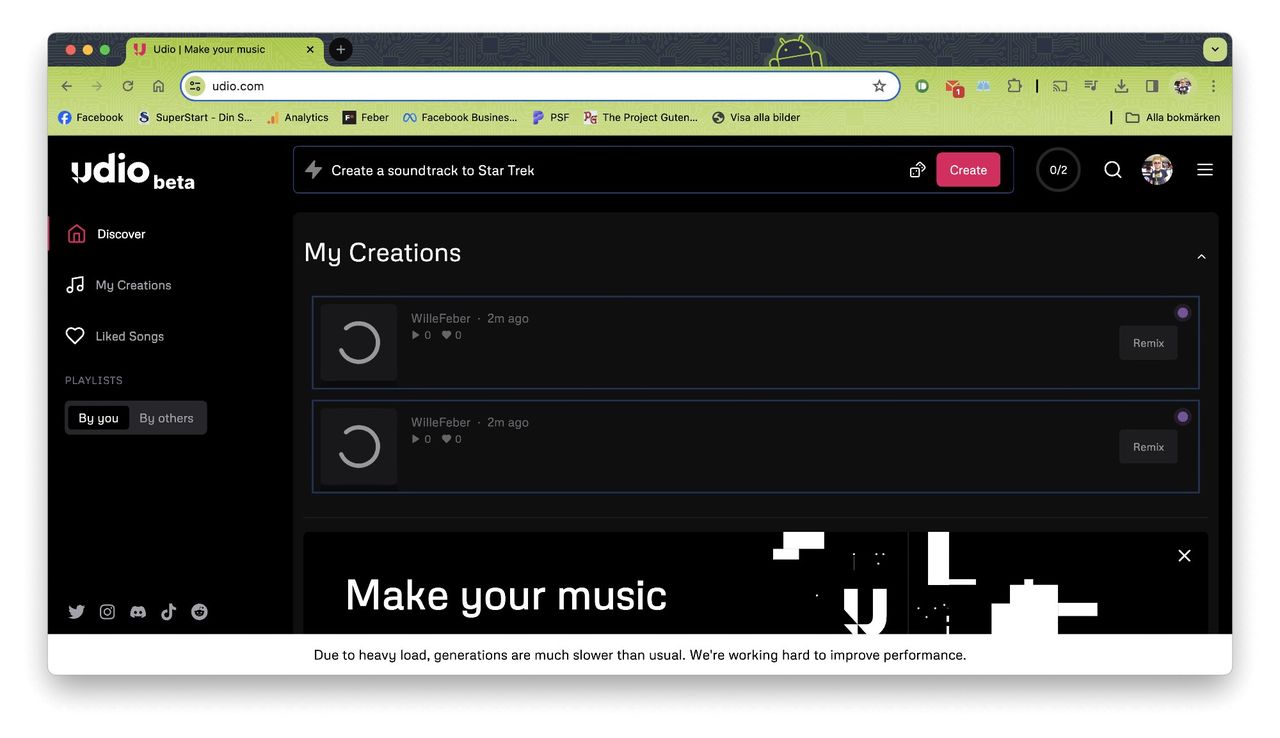Click the 0/2 generation progress circle

tap(1058, 170)
